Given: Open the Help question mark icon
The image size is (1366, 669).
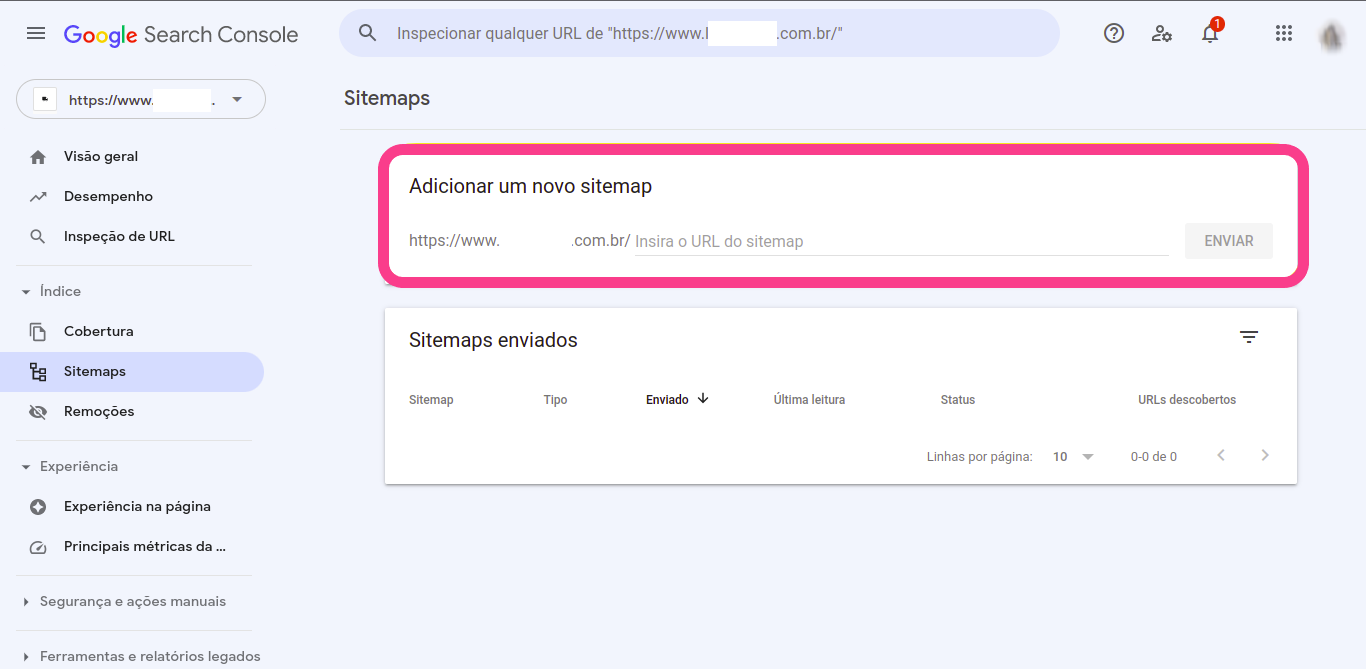Looking at the screenshot, I should pos(1114,33).
